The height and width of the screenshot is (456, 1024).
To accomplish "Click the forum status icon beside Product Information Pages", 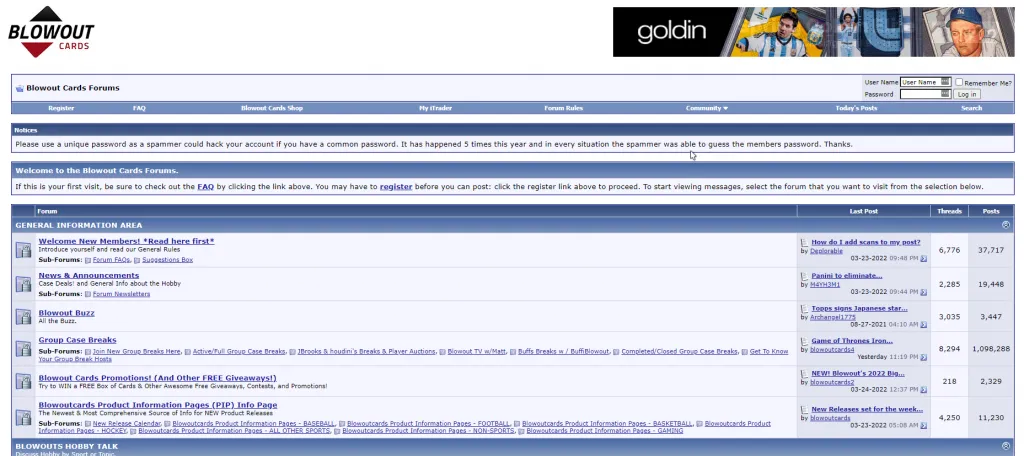I will (24, 417).
